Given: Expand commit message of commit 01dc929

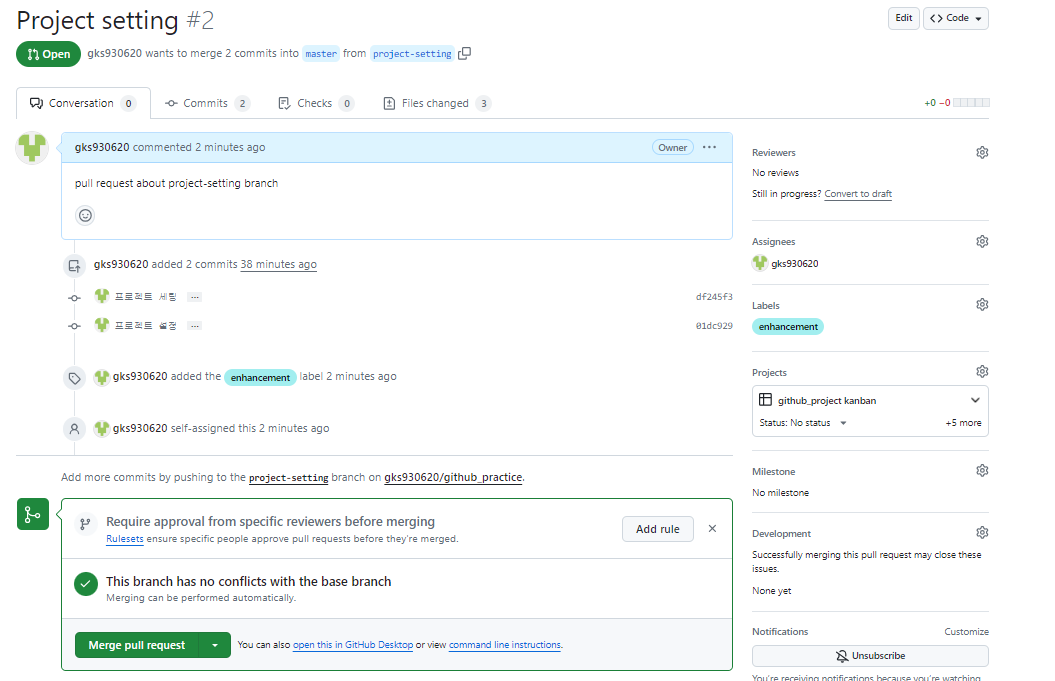Looking at the screenshot, I should 194,326.
